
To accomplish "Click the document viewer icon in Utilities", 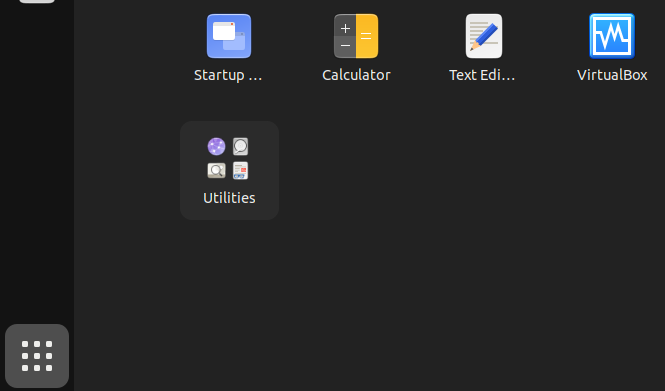I will (240, 170).
